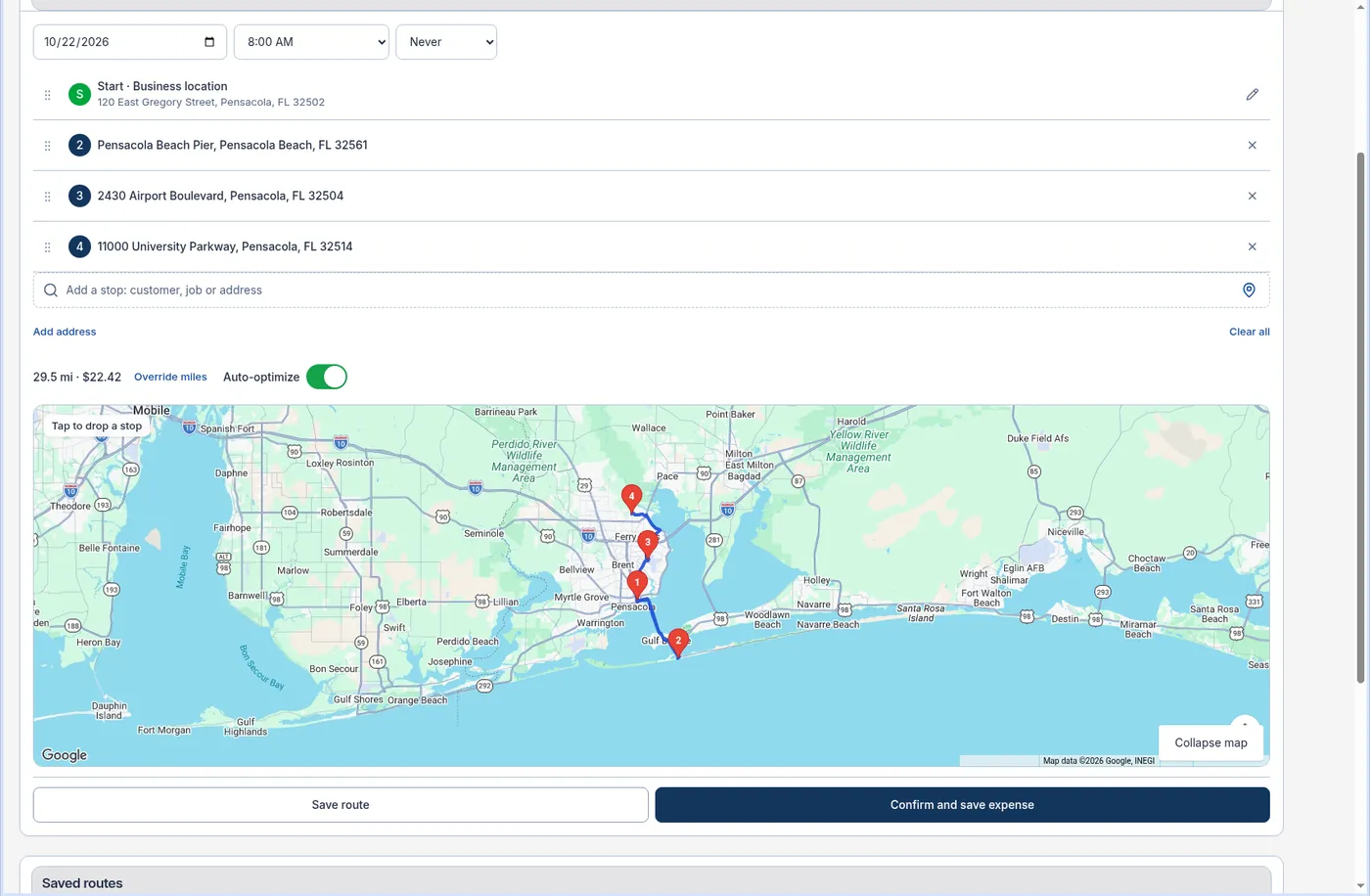Edit the Start business location
The image size is (1370, 896).
tap(1252, 95)
